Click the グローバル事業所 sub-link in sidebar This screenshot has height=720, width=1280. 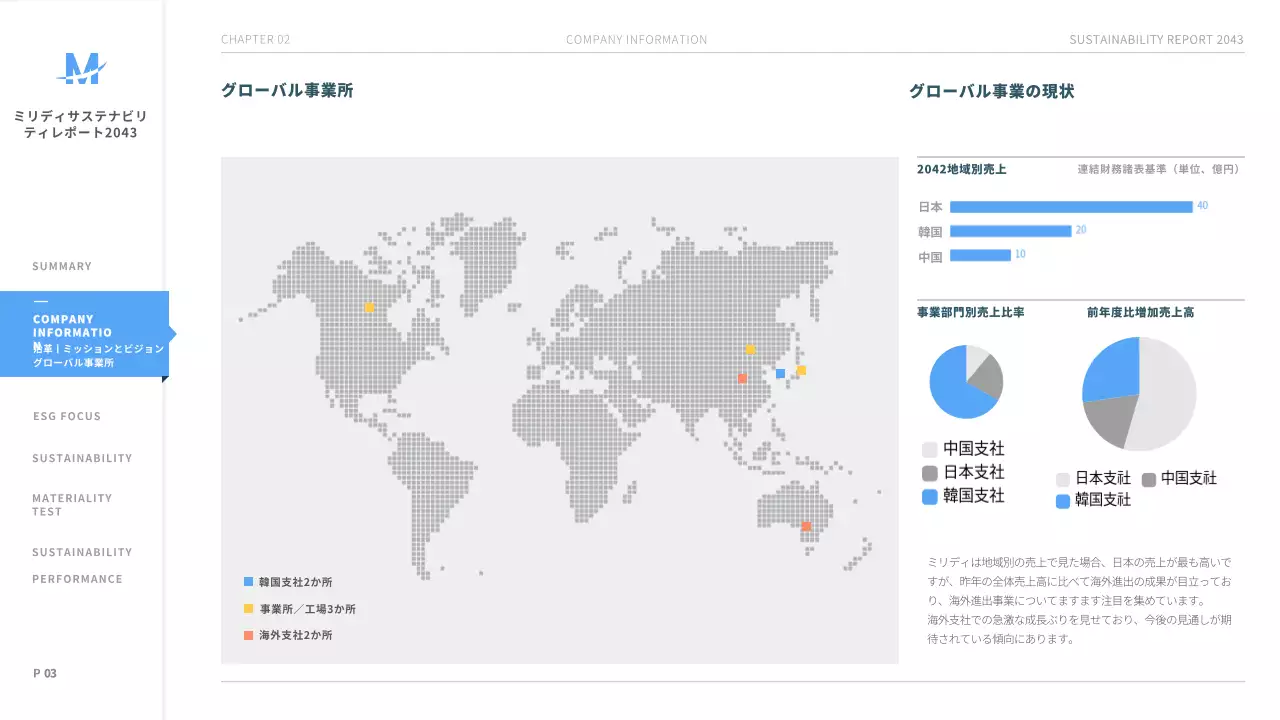pos(73,362)
